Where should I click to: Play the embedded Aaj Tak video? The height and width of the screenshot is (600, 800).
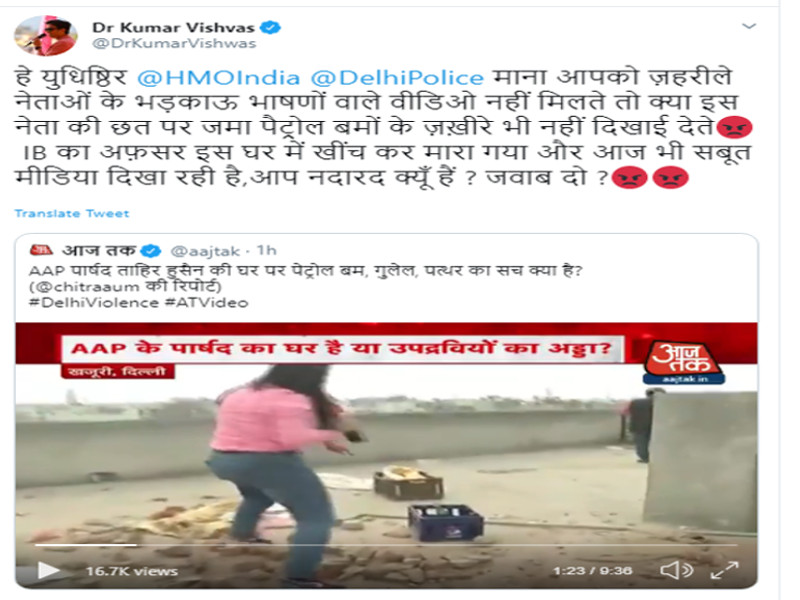(x=48, y=570)
